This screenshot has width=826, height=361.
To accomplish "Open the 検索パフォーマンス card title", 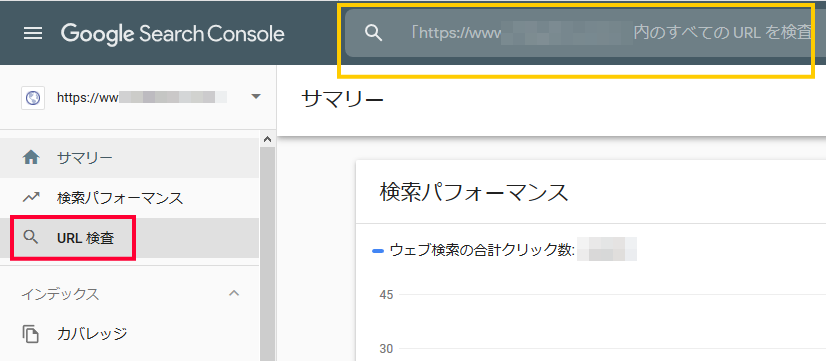I will [474, 192].
